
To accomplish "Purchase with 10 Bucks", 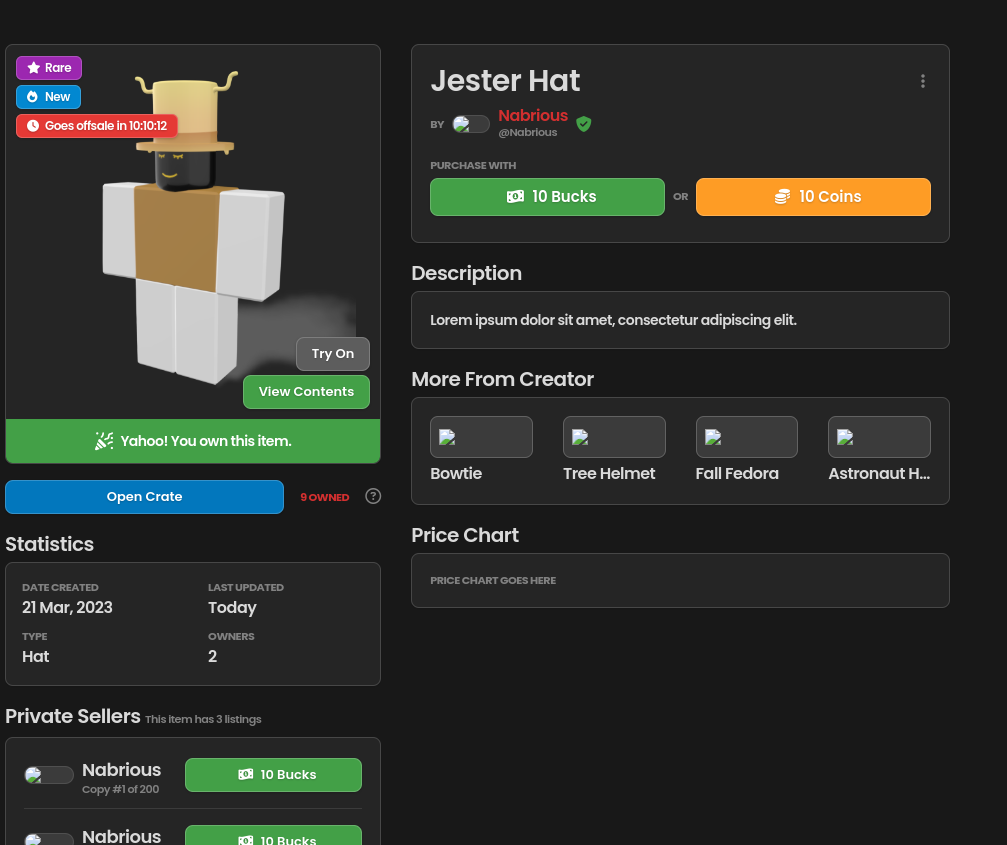I will coord(547,197).
